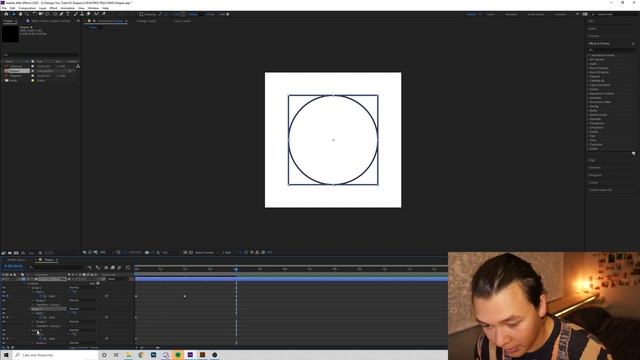This screenshot has width=640, height=360.
Task: Open the File menu
Action: (x=4, y=8)
